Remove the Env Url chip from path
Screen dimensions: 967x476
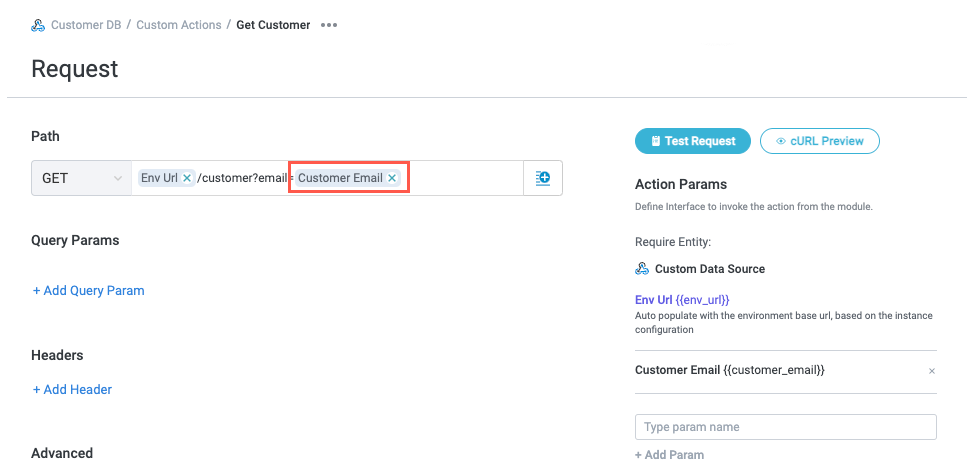pyautogui.click(x=187, y=178)
